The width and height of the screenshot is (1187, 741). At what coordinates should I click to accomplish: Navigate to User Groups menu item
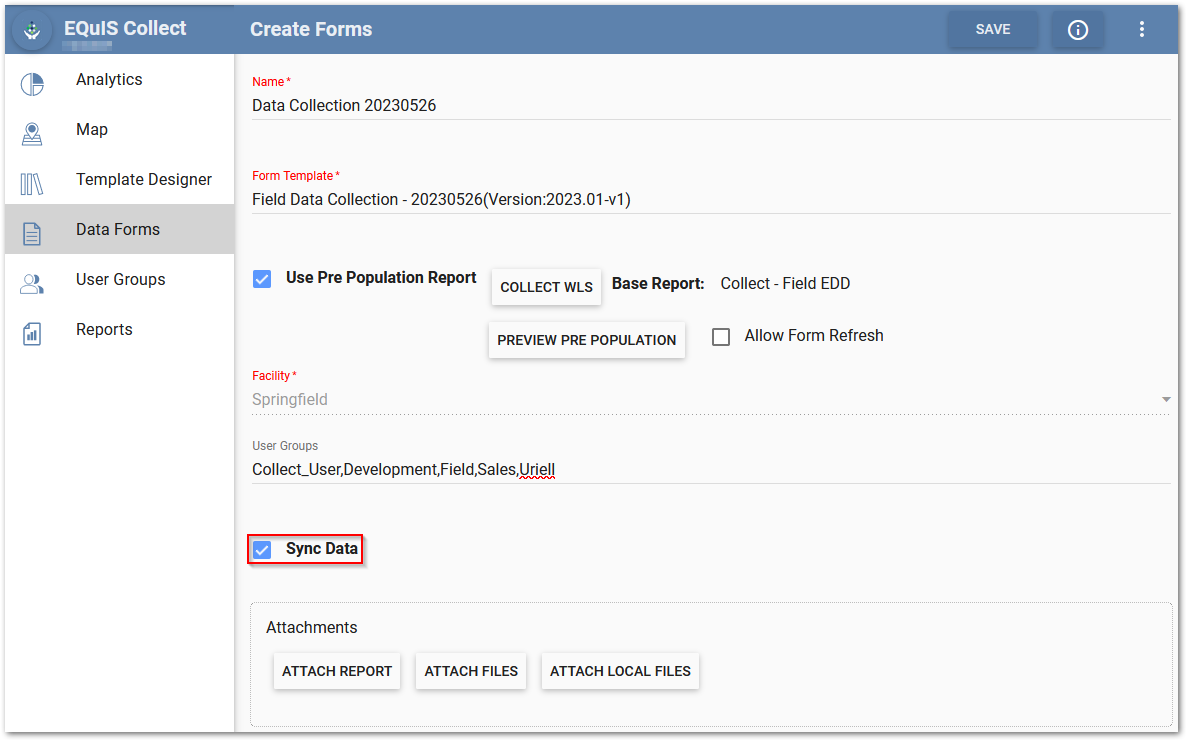tap(121, 280)
